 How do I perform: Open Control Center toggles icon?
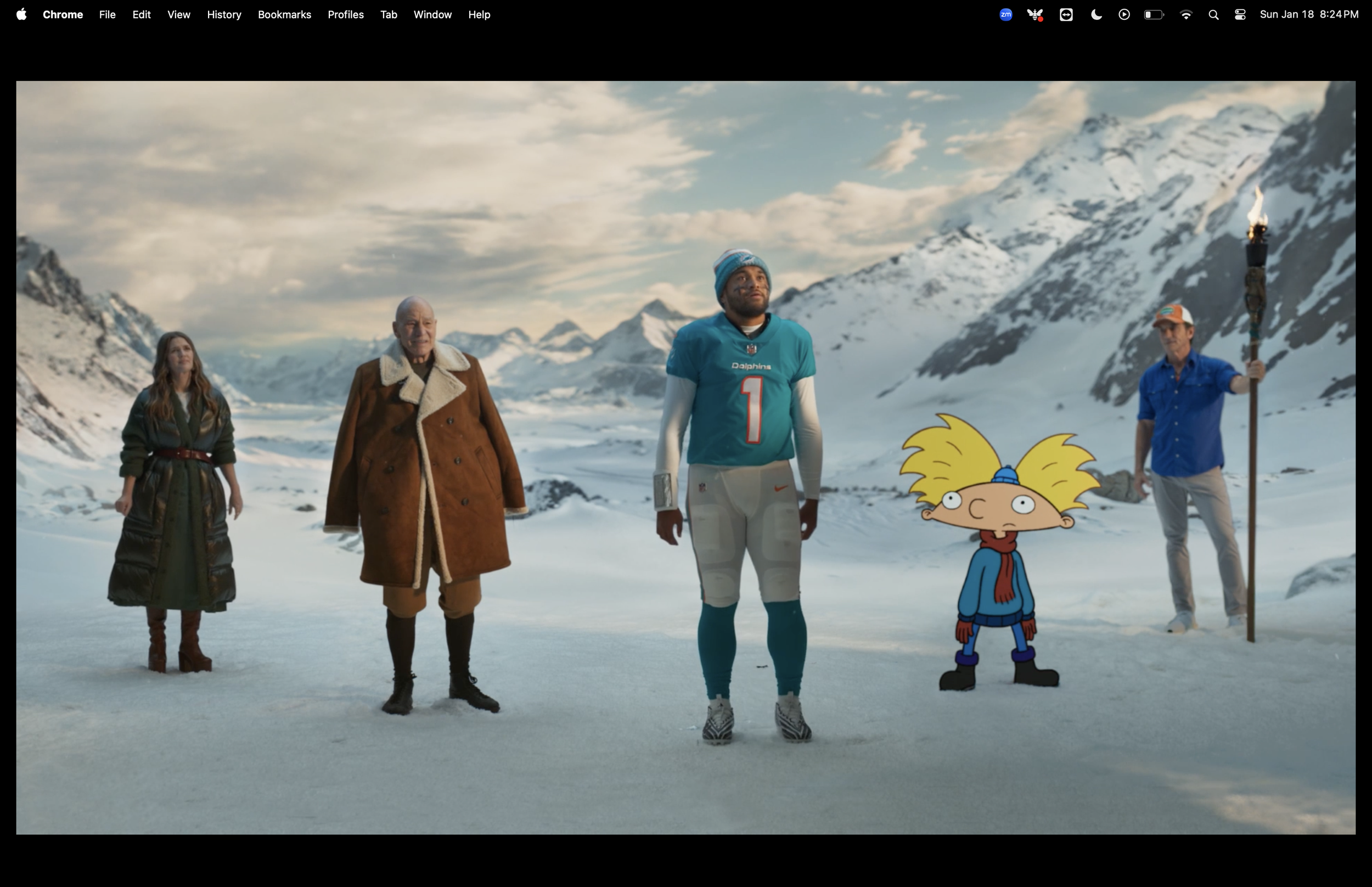[1240, 15]
